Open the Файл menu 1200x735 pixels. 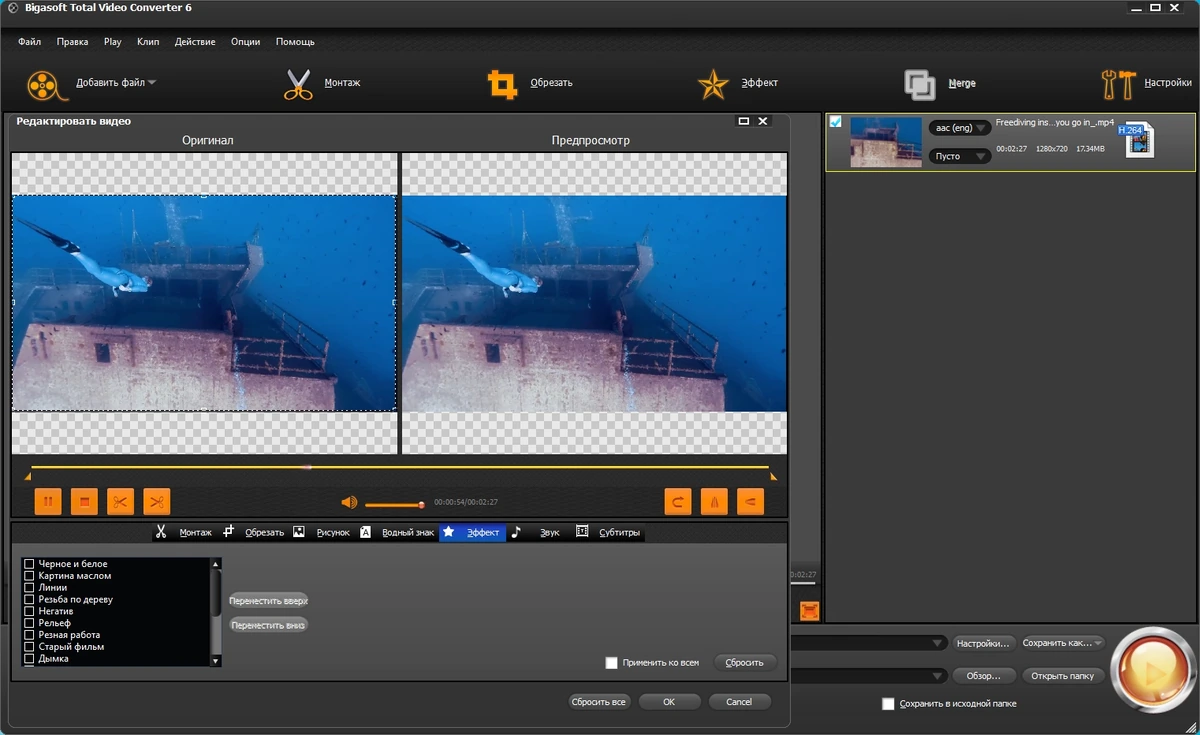point(29,42)
